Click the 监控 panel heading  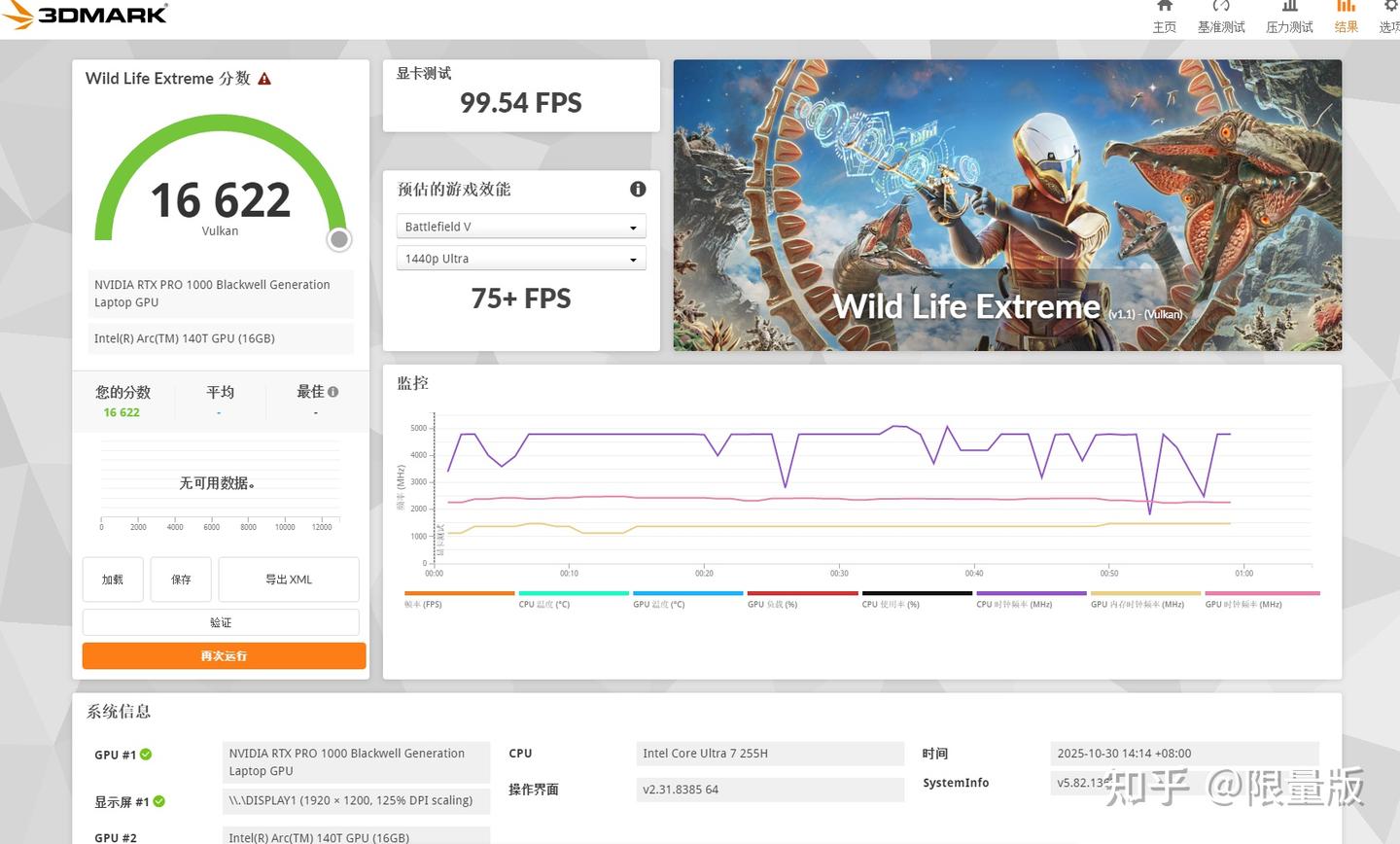coord(412,383)
